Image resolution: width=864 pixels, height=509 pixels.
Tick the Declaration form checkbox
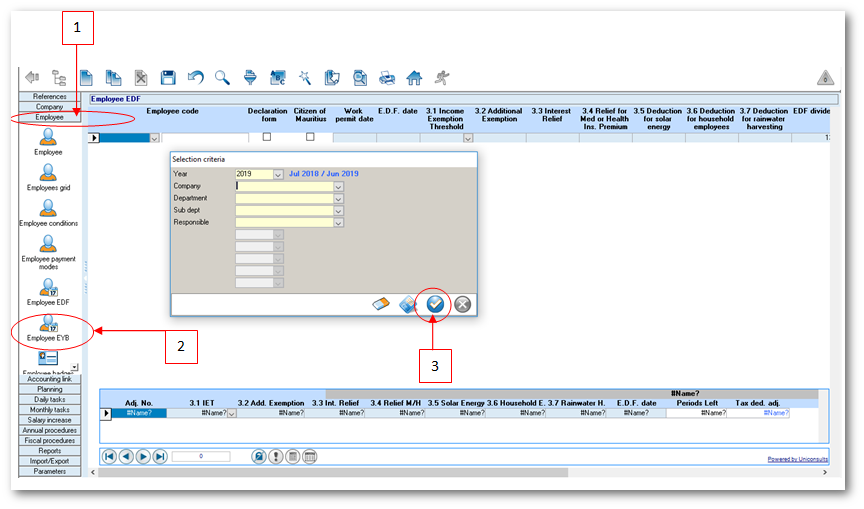(x=267, y=137)
